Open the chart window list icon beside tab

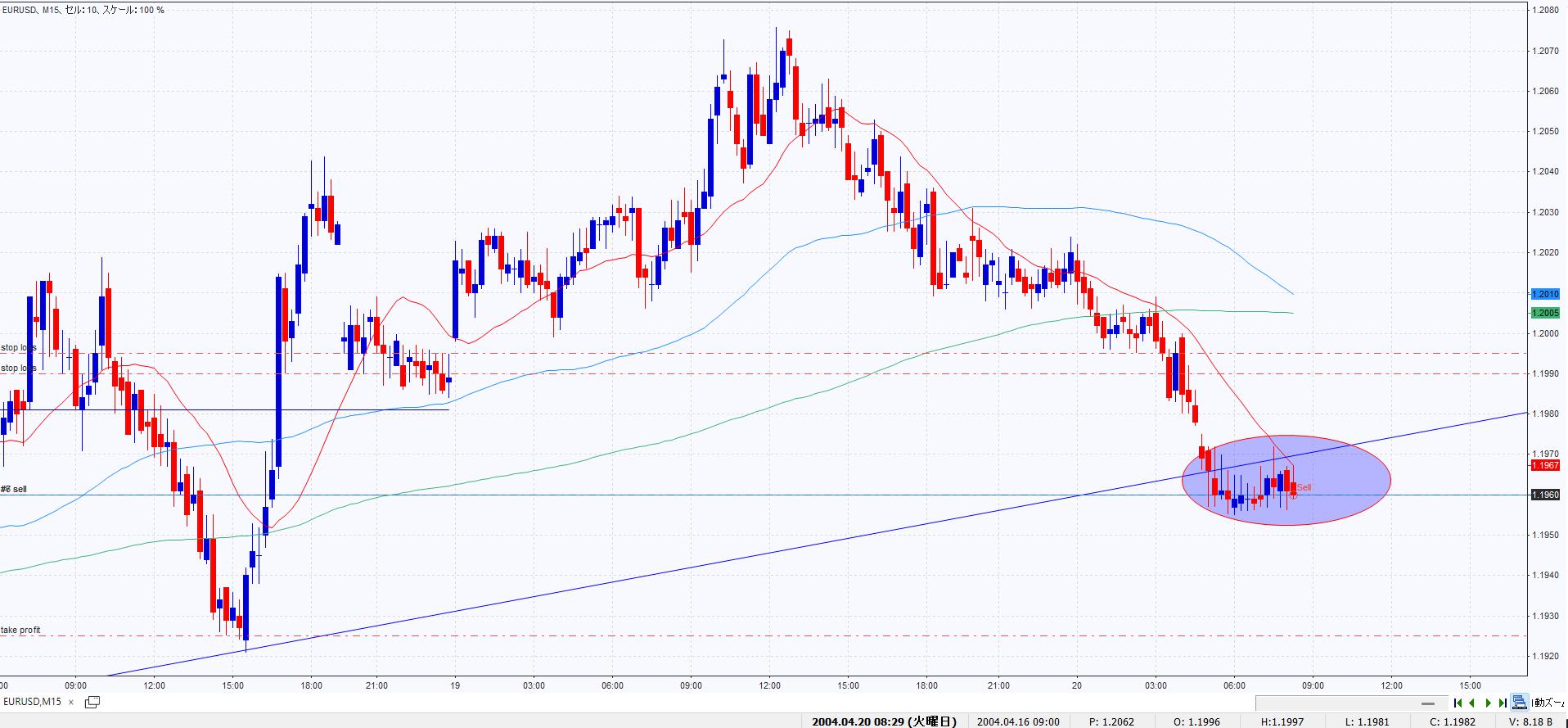[92, 702]
